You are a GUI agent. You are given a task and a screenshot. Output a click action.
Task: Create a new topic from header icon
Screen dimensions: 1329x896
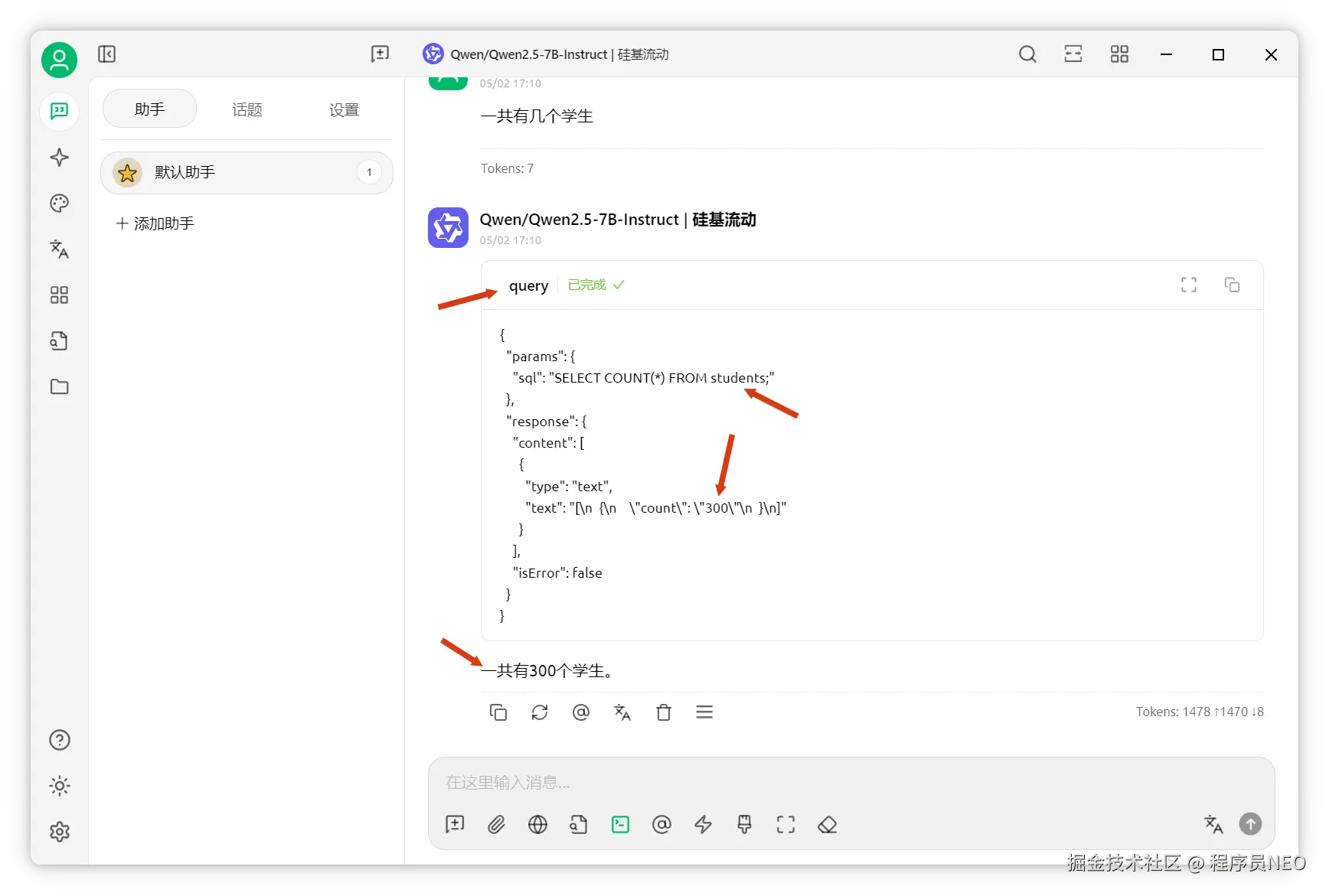[x=380, y=54]
